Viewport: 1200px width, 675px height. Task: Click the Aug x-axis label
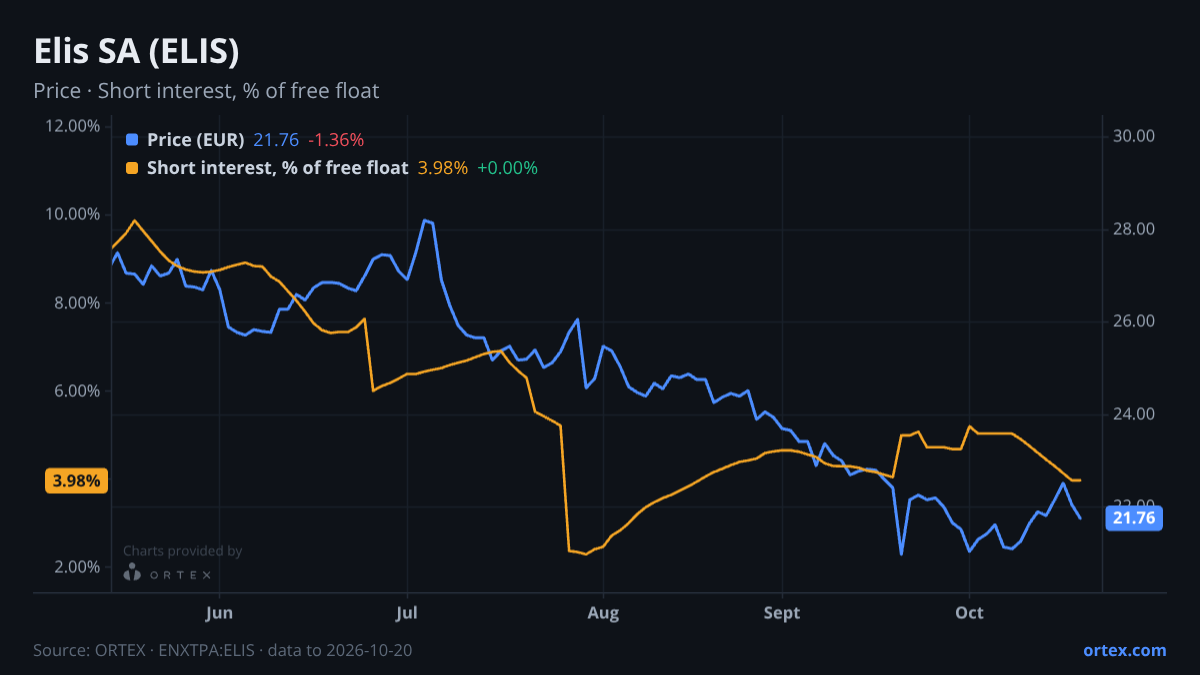pos(601,613)
